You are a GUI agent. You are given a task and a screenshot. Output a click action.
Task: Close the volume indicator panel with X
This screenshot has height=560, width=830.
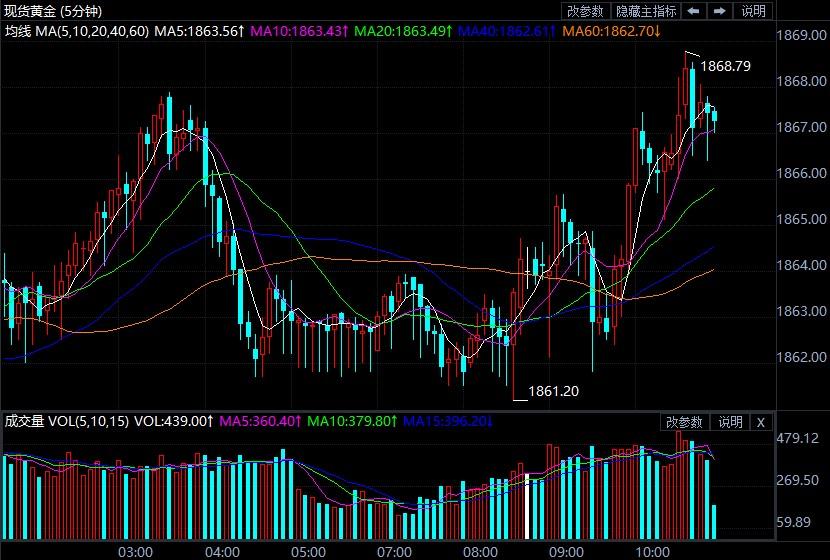click(761, 422)
